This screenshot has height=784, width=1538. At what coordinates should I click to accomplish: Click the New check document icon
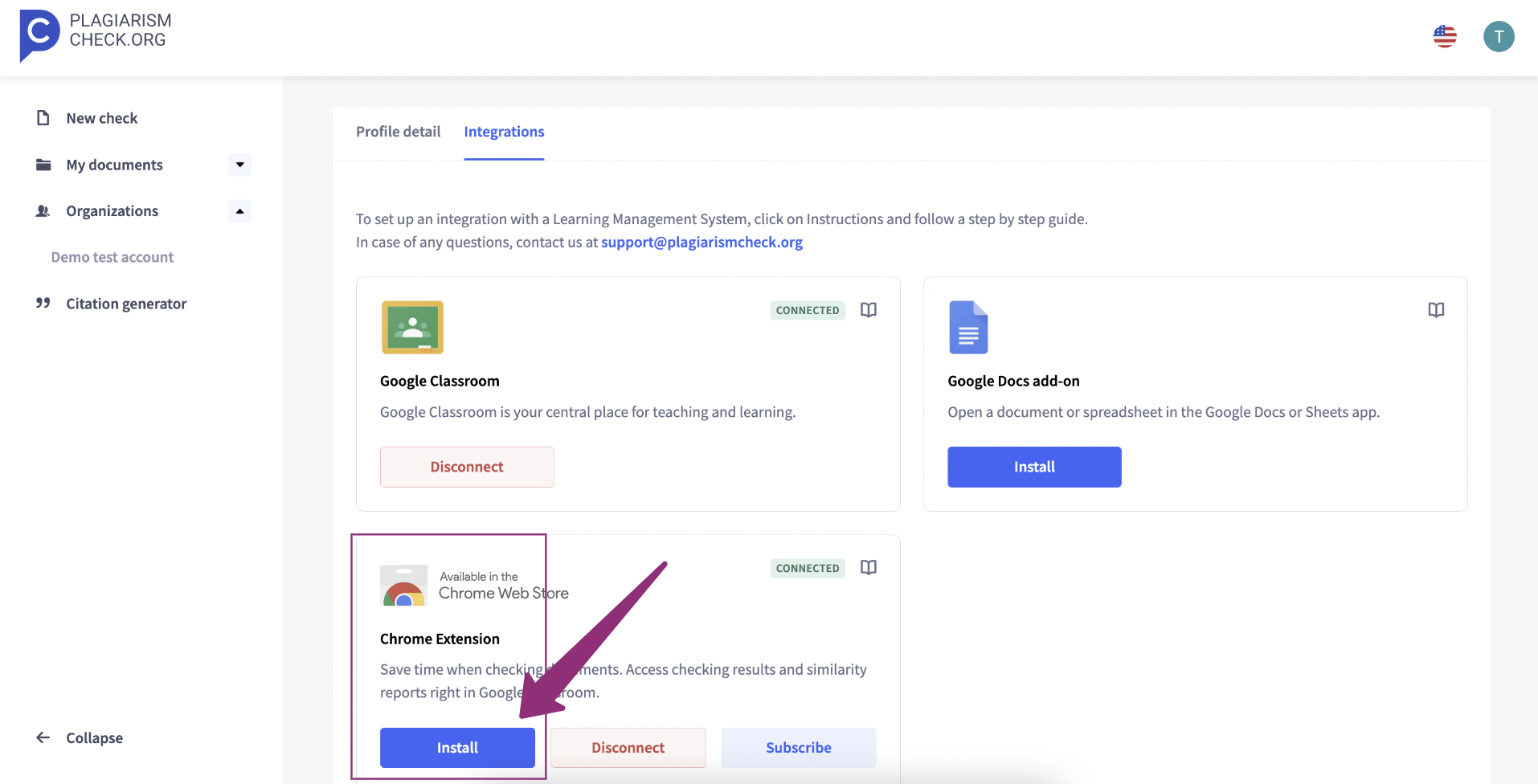pos(43,118)
